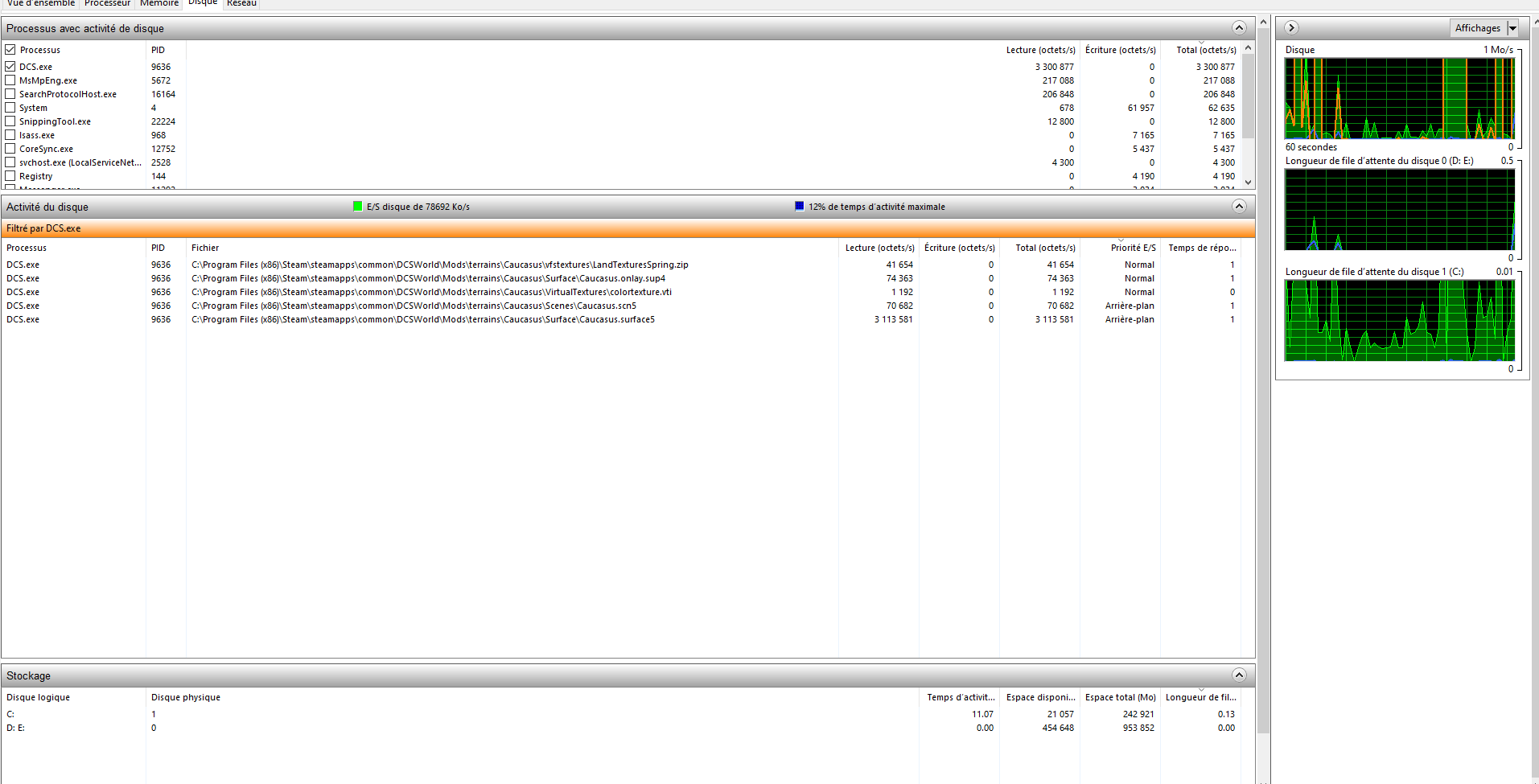This screenshot has width=1539, height=784.
Task: Click the disque 0 (D: E:) queue graph
Action: [1400, 209]
